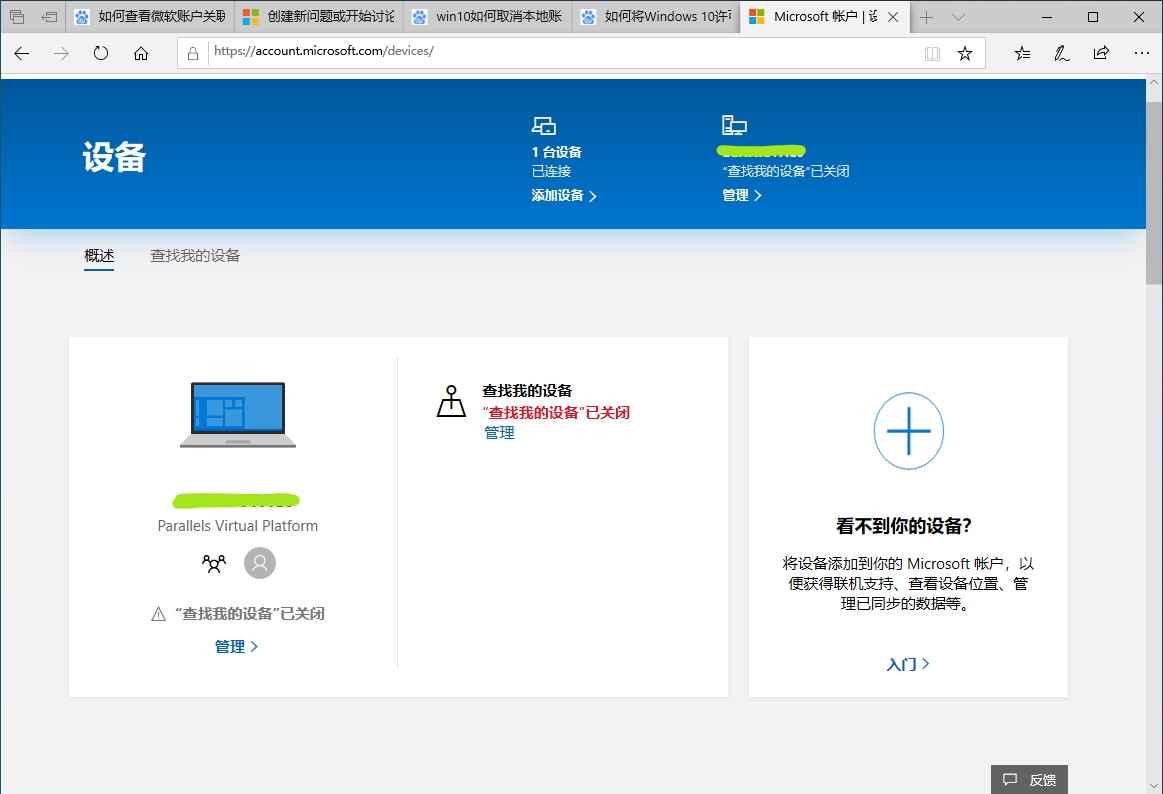
Task: Click the gray user avatar icon
Action: click(260, 563)
